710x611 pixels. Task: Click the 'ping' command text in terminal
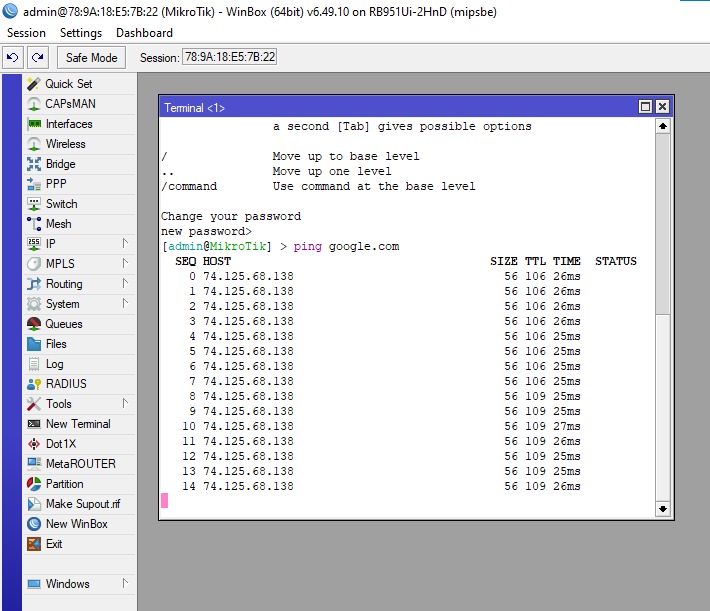click(307, 247)
